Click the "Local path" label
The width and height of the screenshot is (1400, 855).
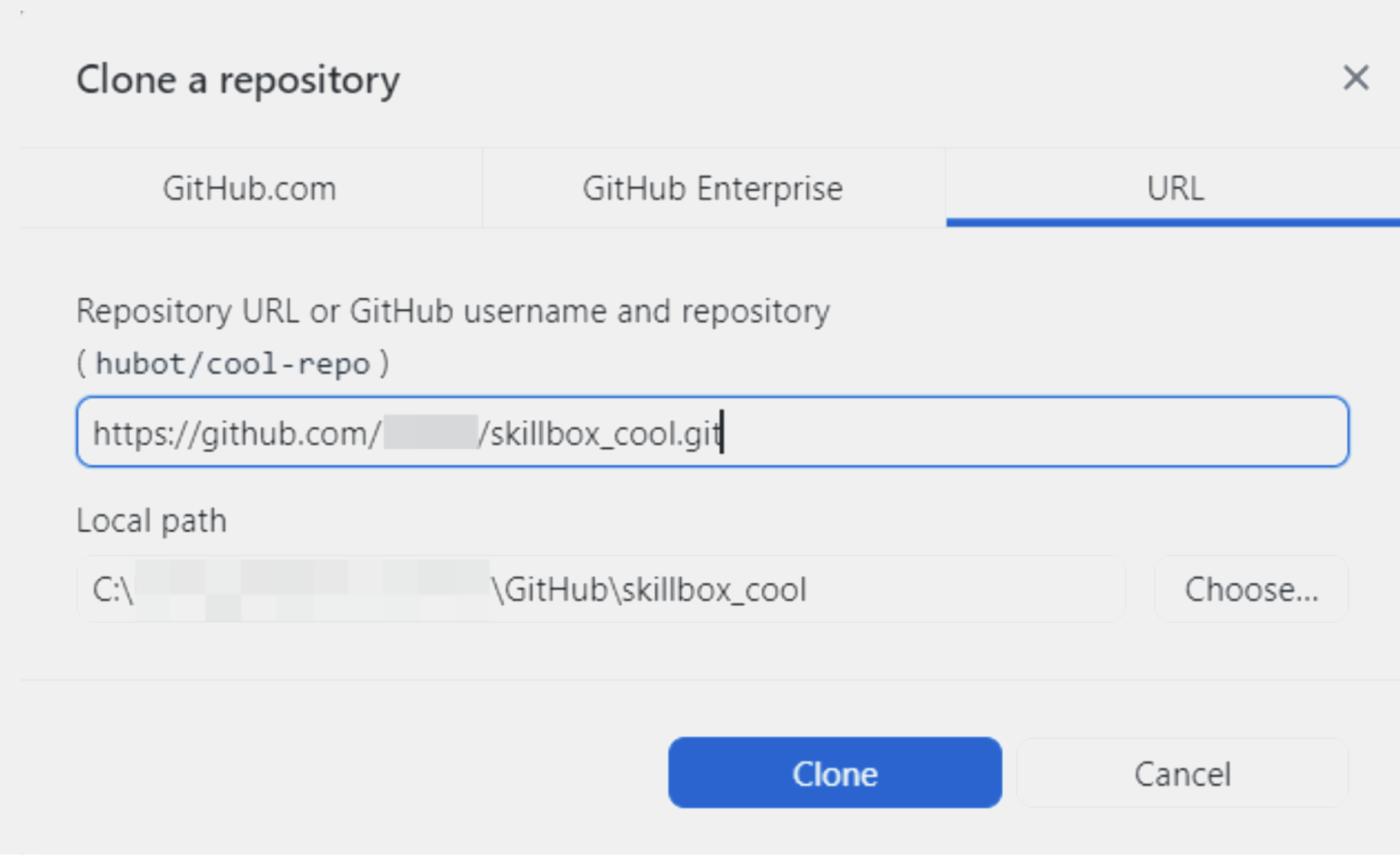pyautogui.click(x=152, y=521)
